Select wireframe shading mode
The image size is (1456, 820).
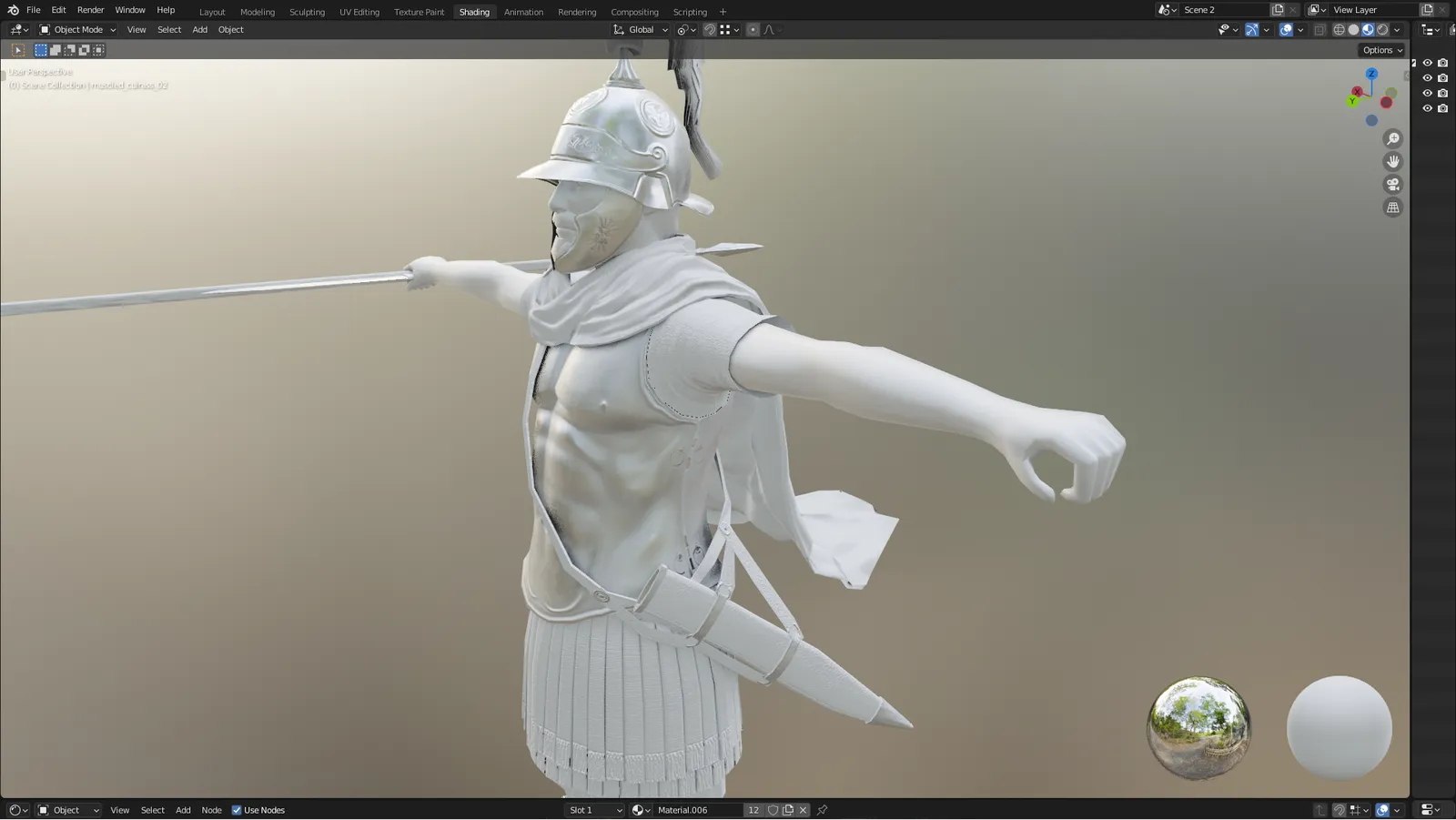(x=1339, y=30)
